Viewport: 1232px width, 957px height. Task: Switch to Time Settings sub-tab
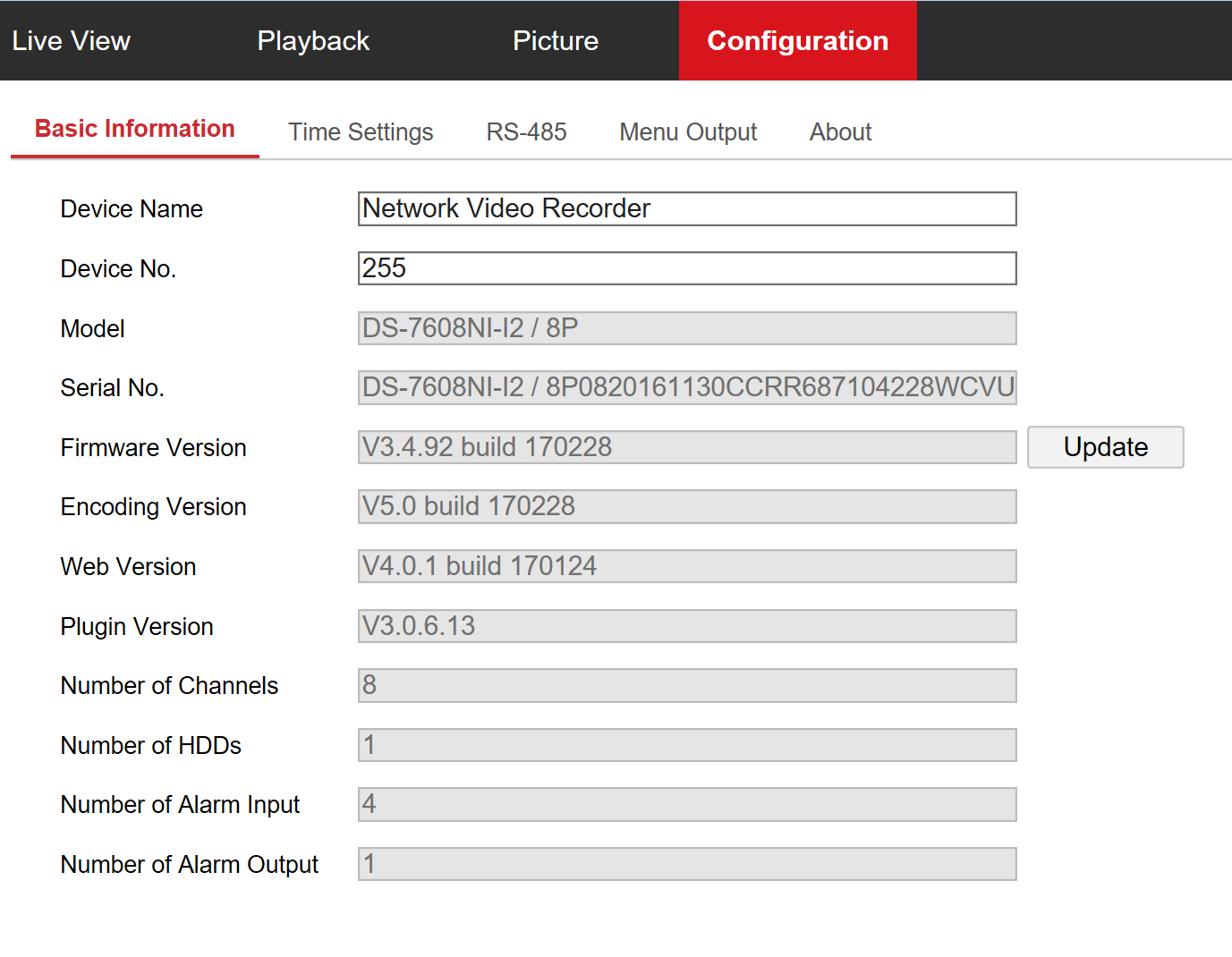(361, 132)
